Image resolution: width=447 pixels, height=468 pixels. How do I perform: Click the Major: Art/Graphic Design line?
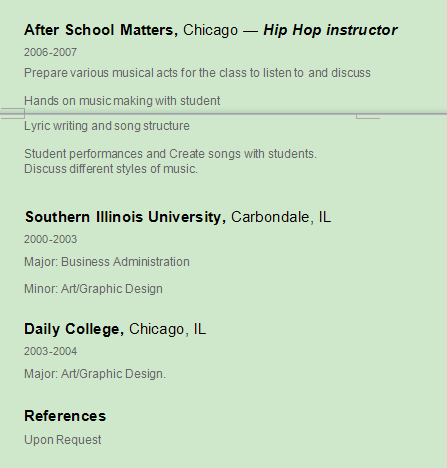pyautogui.click(x=95, y=374)
